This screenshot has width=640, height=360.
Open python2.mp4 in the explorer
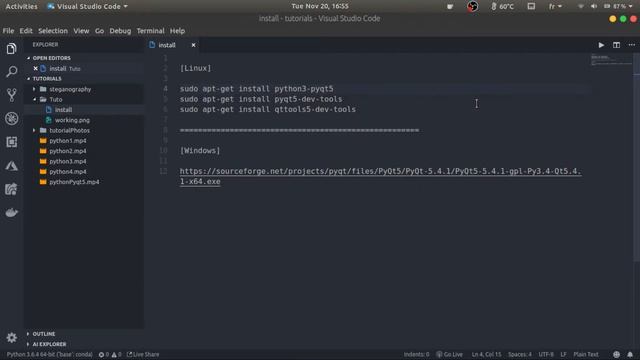[68, 151]
